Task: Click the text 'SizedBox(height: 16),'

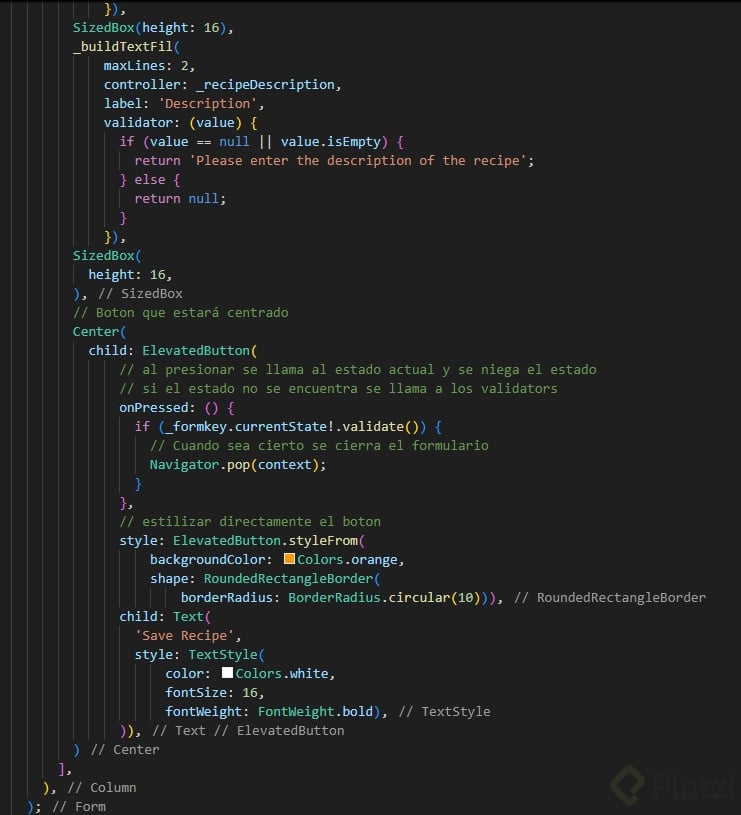Action: pyautogui.click(x=153, y=28)
